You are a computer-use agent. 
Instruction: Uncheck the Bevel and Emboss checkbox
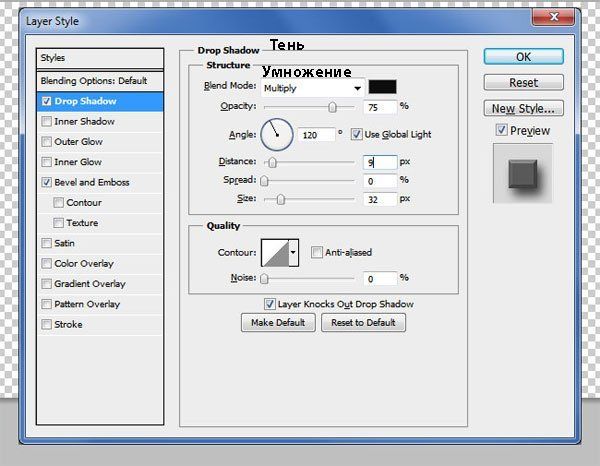tap(47, 182)
